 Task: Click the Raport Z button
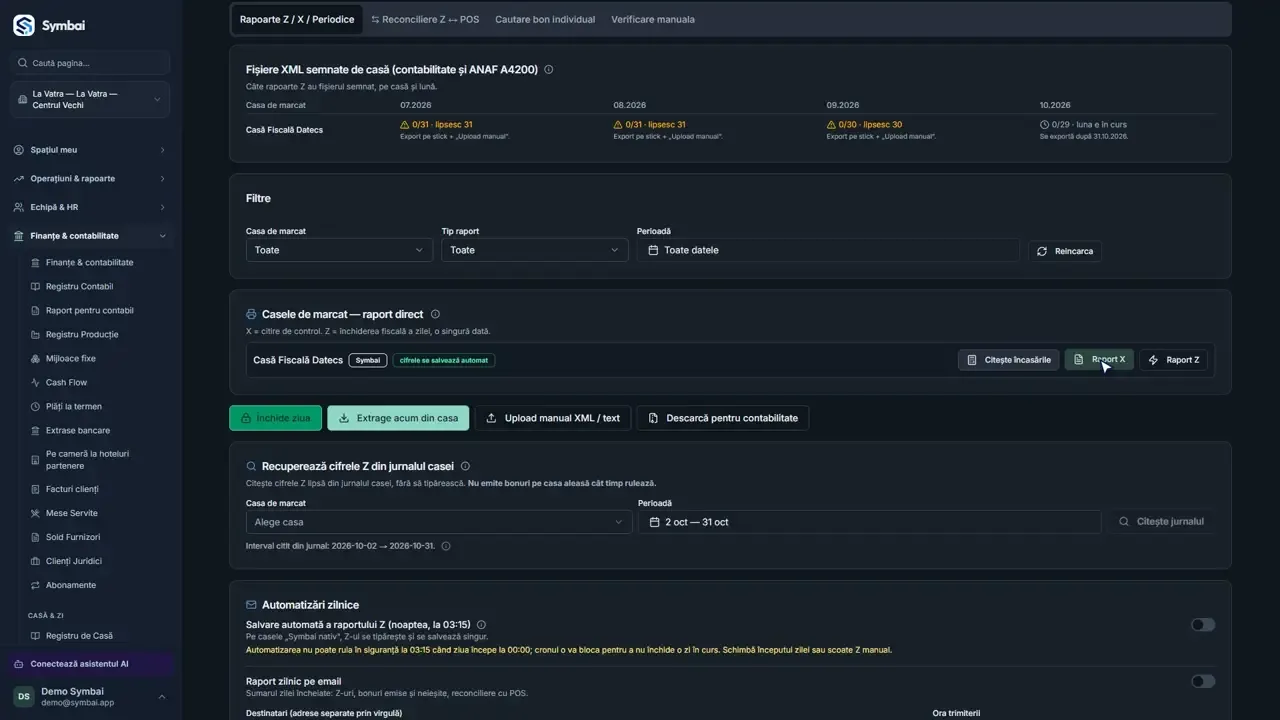1174,360
